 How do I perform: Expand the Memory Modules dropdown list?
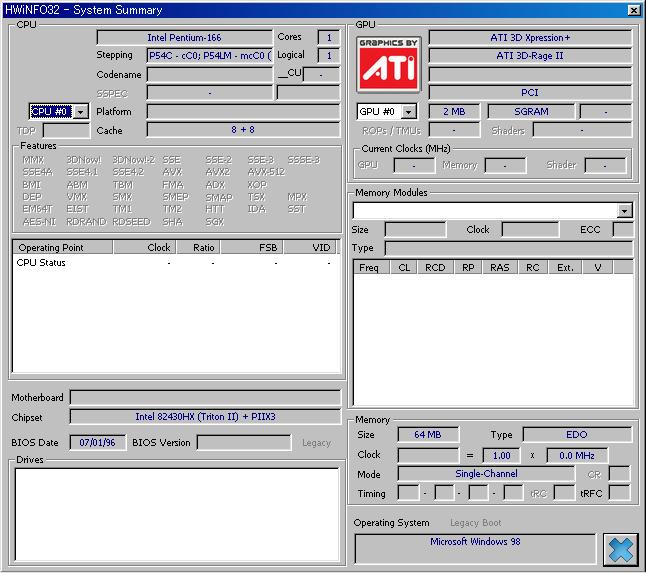625,210
